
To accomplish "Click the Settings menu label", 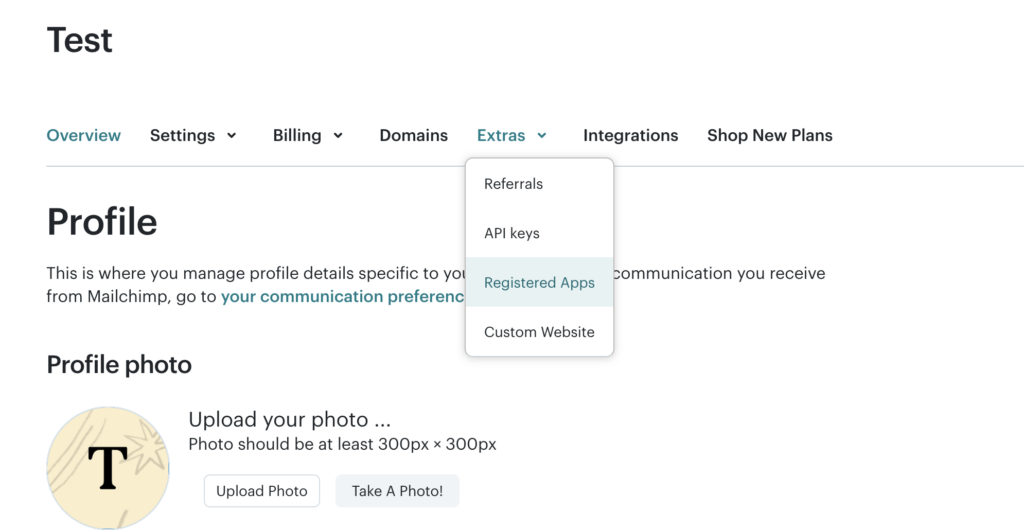I will pos(182,135).
